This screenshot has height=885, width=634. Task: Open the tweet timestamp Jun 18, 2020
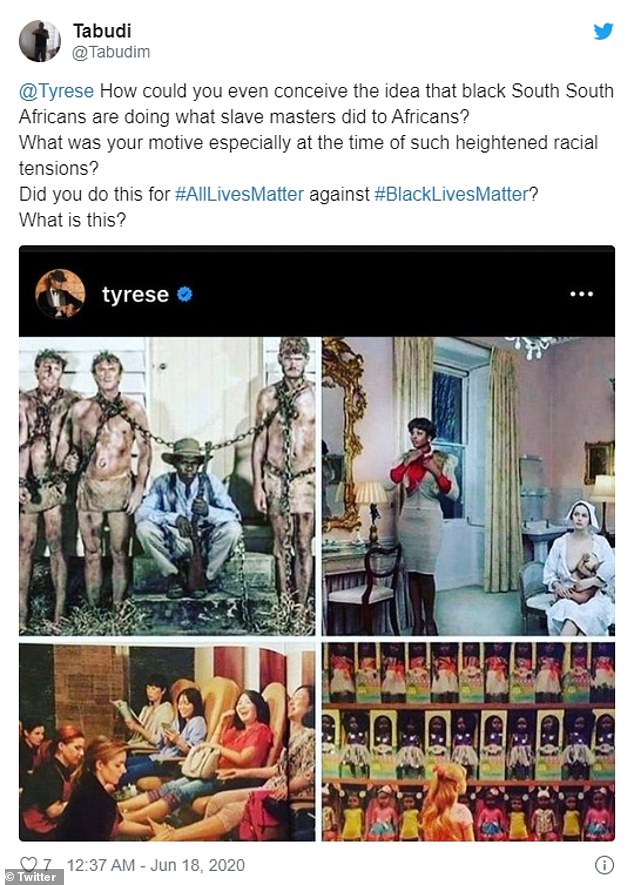click(x=156, y=865)
